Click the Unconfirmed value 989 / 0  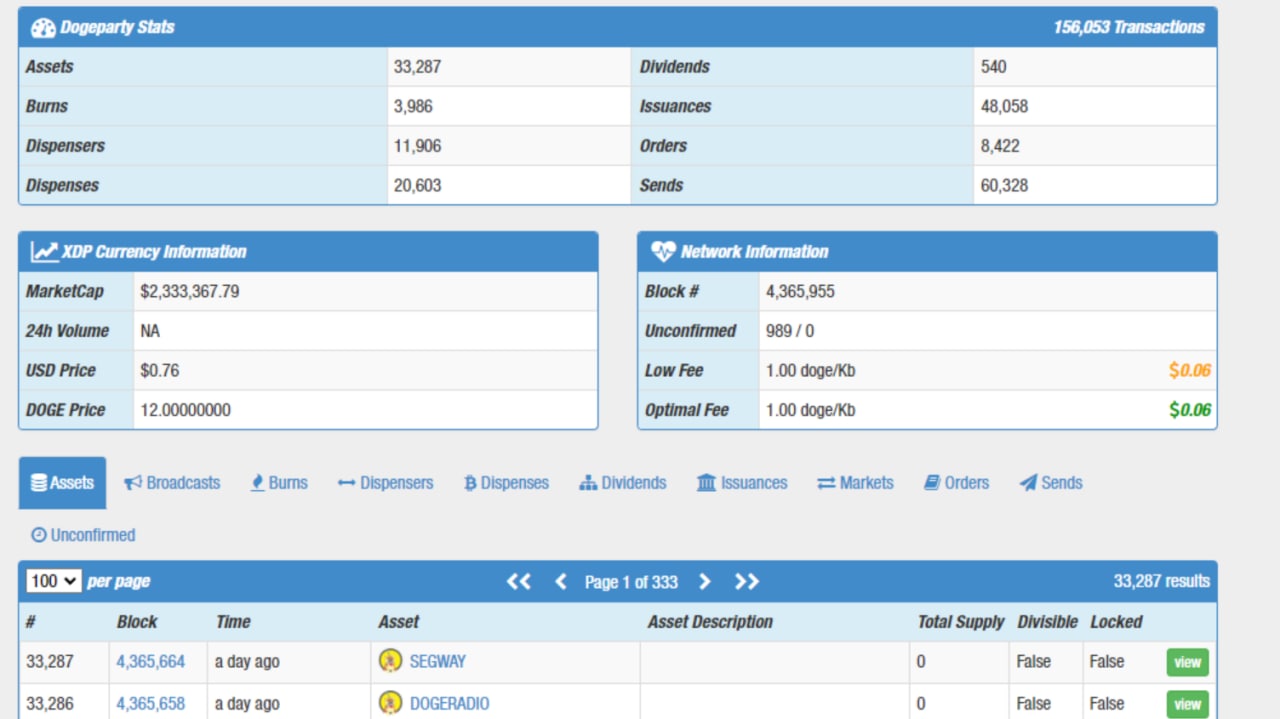pyautogui.click(x=790, y=331)
